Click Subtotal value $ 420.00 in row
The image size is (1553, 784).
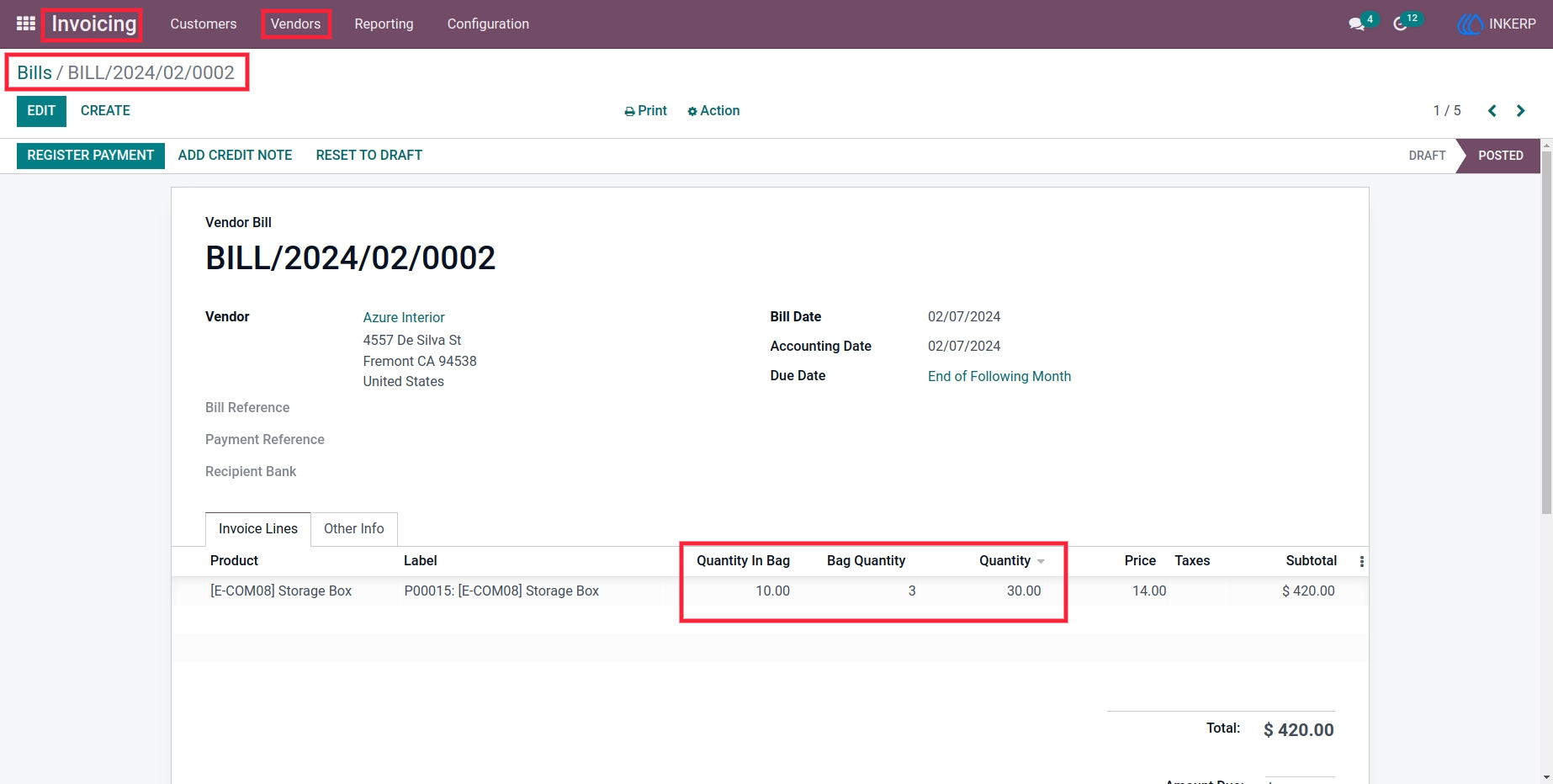pos(1308,591)
